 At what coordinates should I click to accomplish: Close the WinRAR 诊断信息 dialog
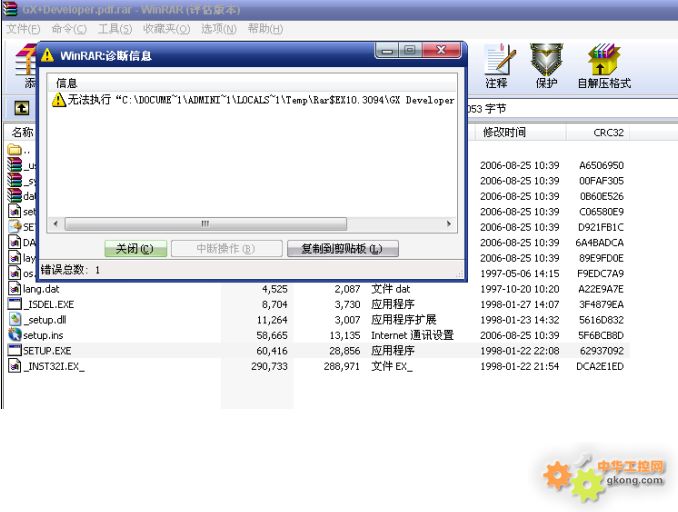pyautogui.click(x=441, y=50)
